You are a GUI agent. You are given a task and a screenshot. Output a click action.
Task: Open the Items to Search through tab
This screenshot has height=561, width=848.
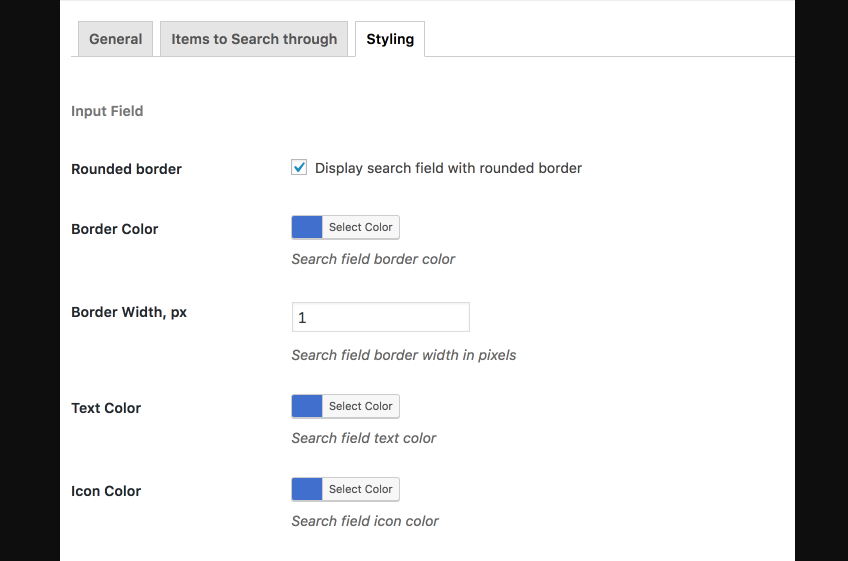[254, 39]
